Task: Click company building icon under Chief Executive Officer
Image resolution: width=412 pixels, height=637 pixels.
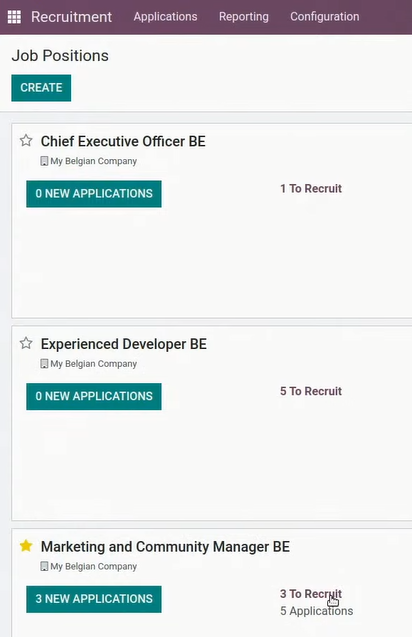Action: click(44, 161)
